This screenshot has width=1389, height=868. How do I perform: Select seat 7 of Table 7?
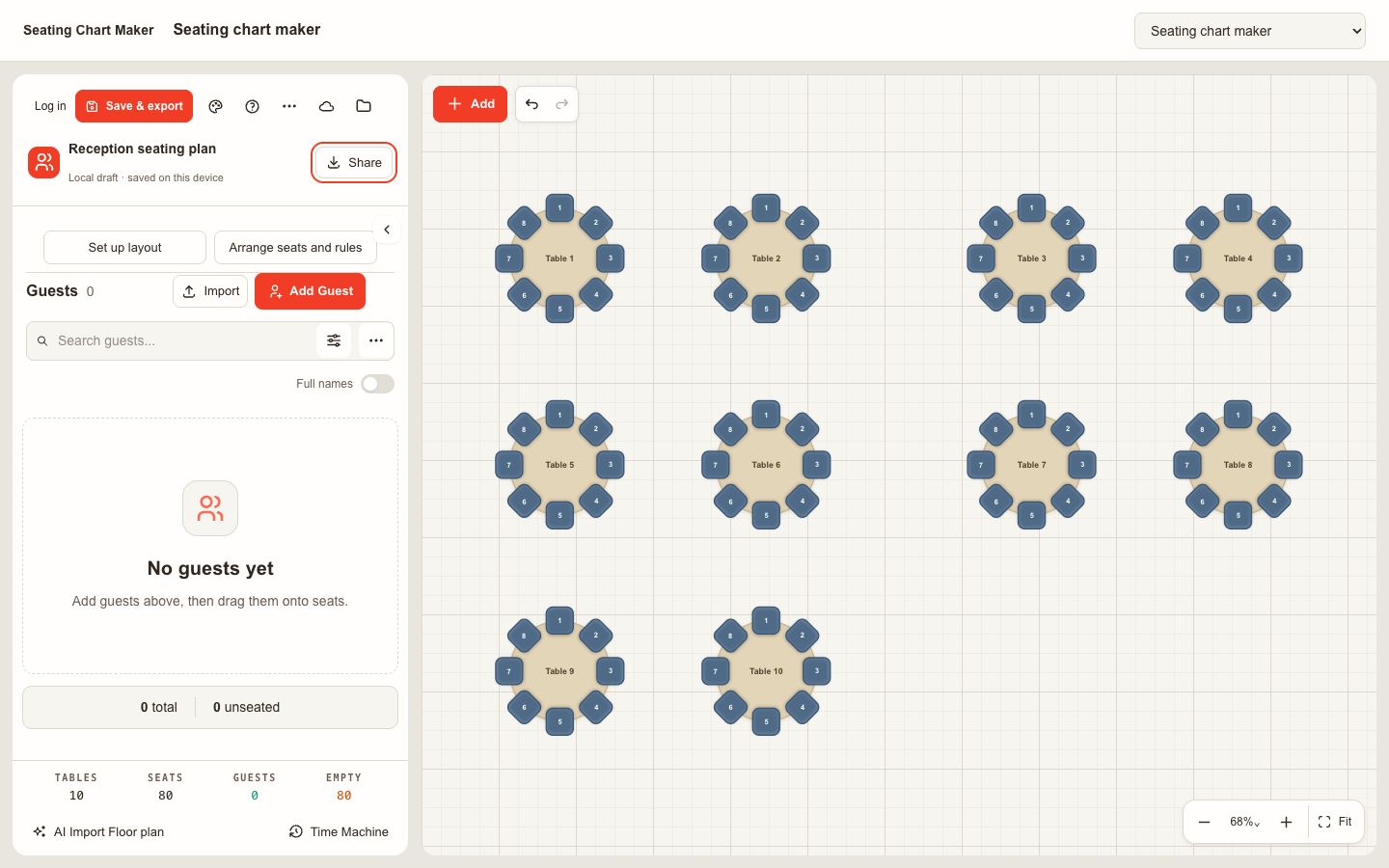pos(981,465)
